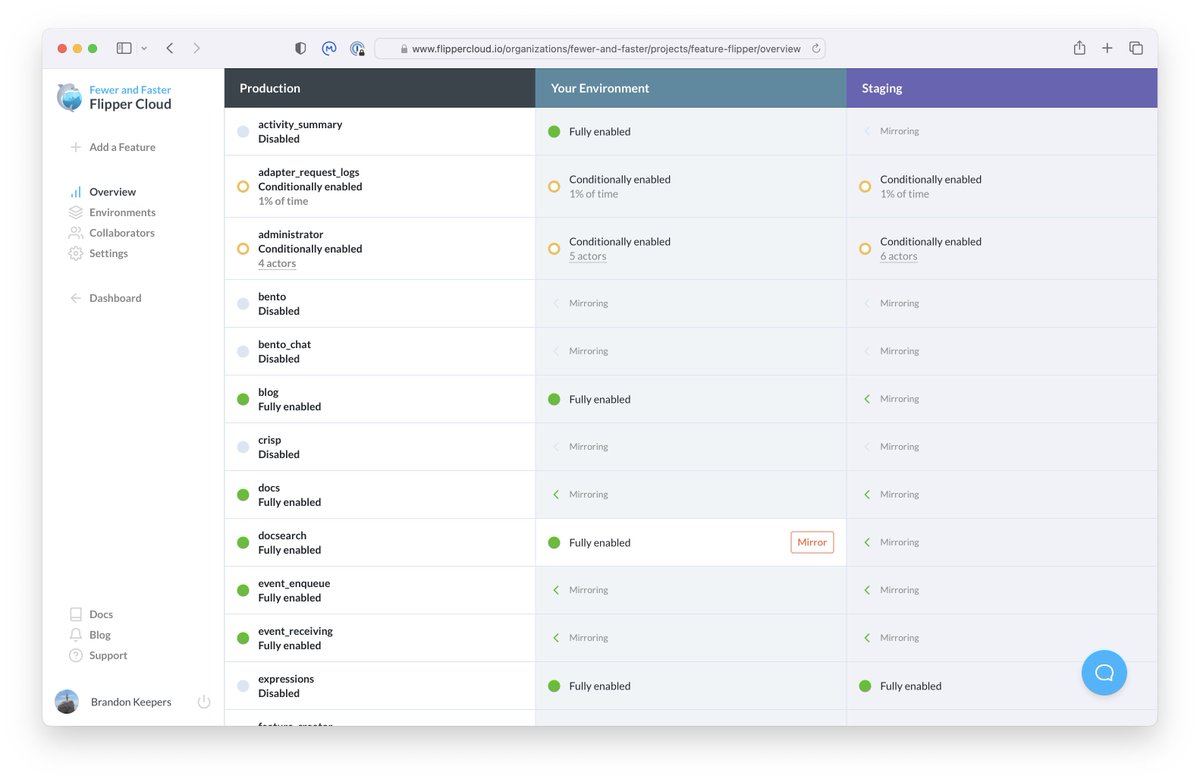Click the power sign-out icon
The height and width of the screenshot is (782, 1200).
[x=204, y=702]
